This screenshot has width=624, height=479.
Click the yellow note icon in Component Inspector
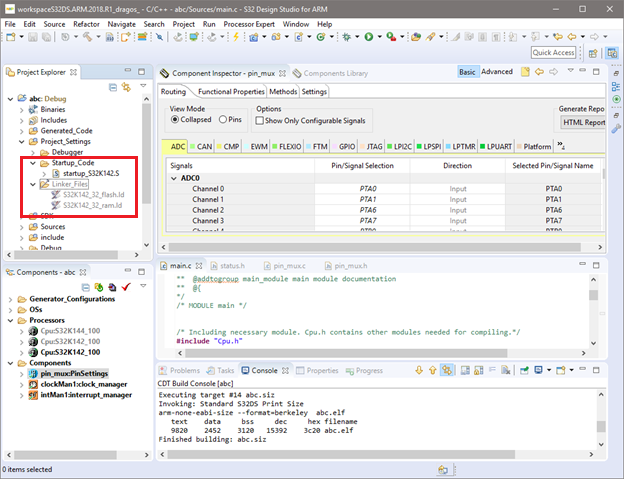pos(525,72)
